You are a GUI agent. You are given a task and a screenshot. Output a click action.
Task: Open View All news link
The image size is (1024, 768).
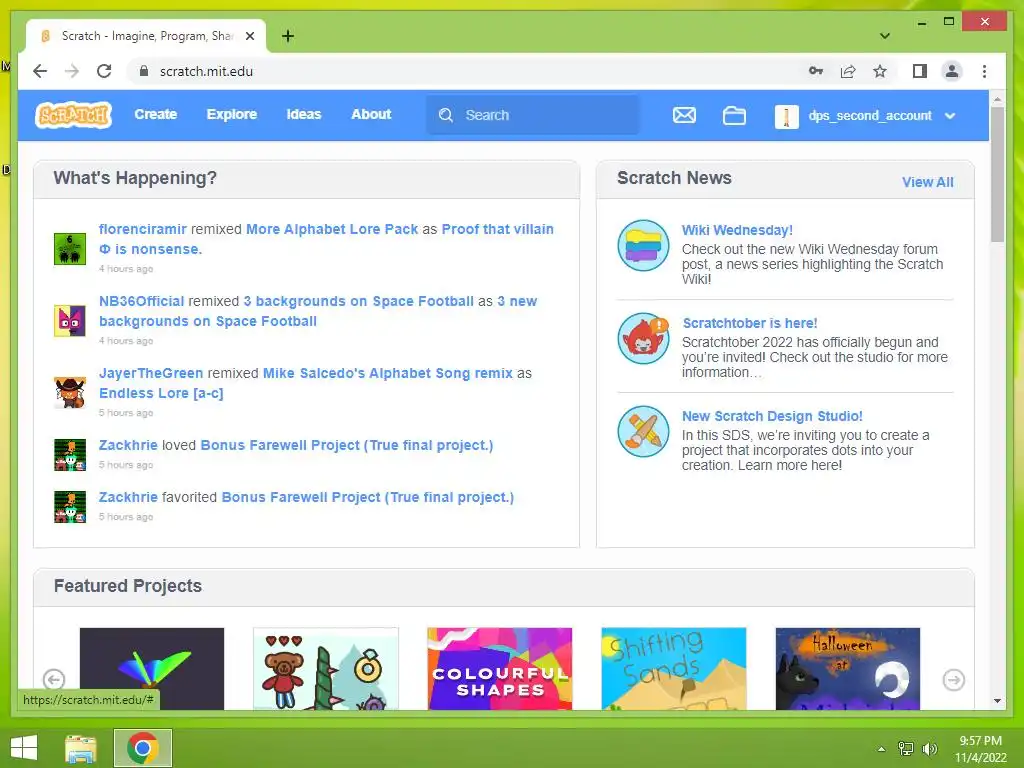pos(927,182)
